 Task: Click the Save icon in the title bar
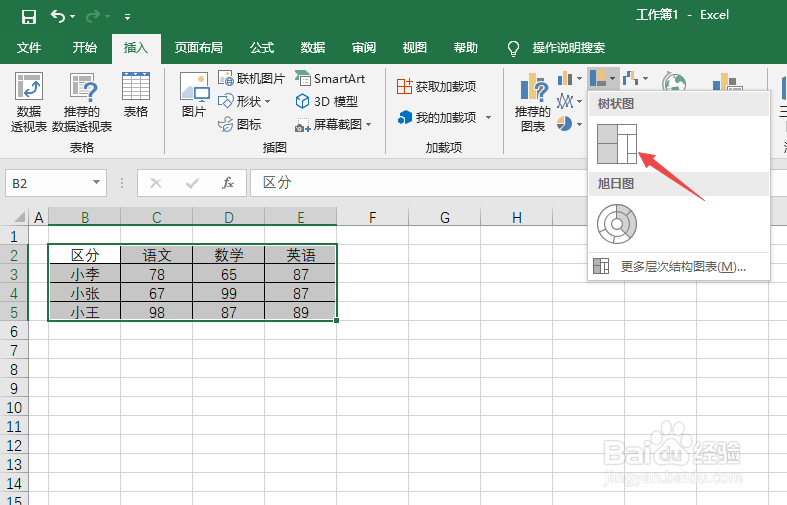coord(29,17)
